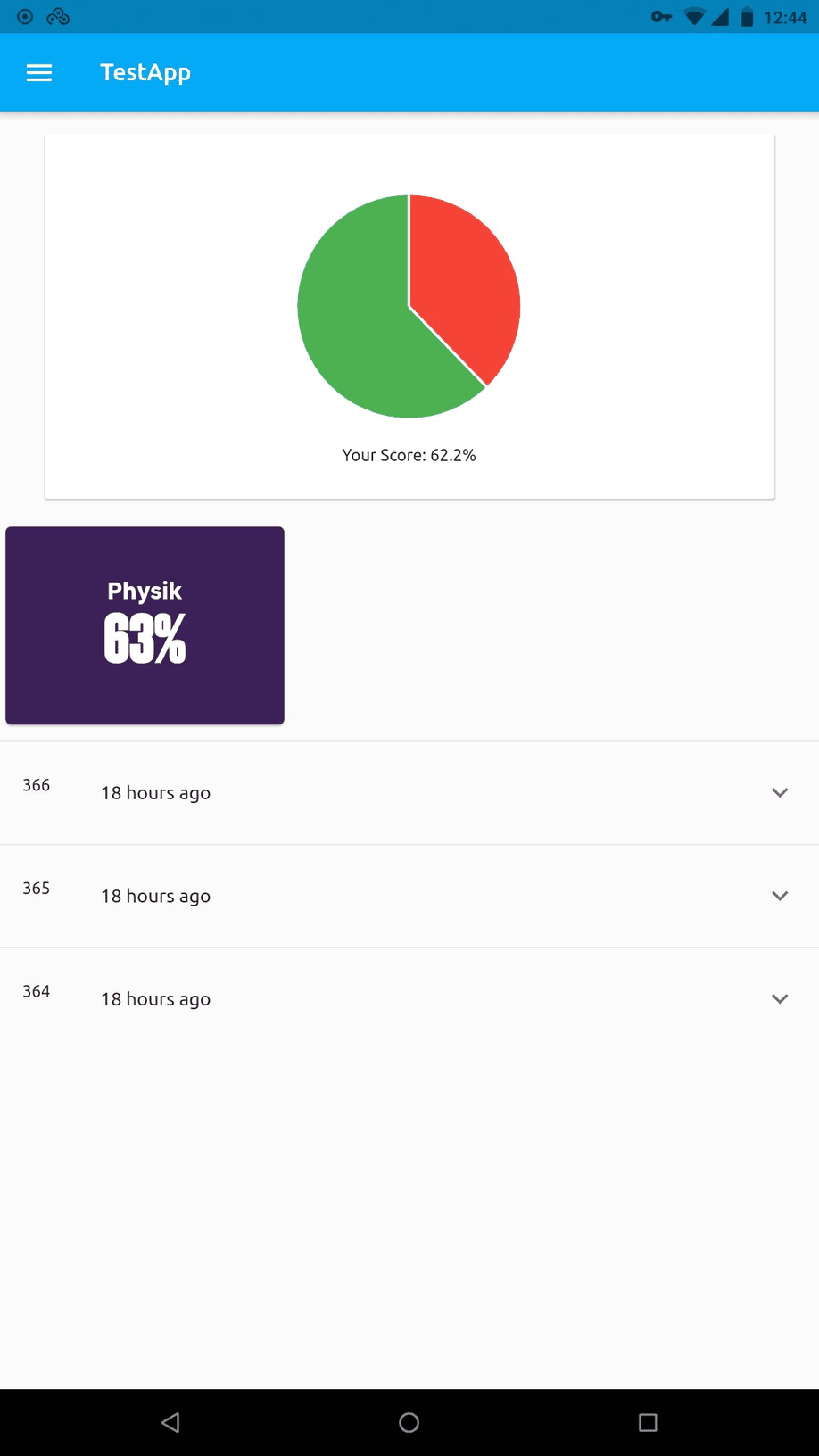Tap the 63% score on the Physik card
This screenshot has height=1456, width=819.
click(x=145, y=636)
